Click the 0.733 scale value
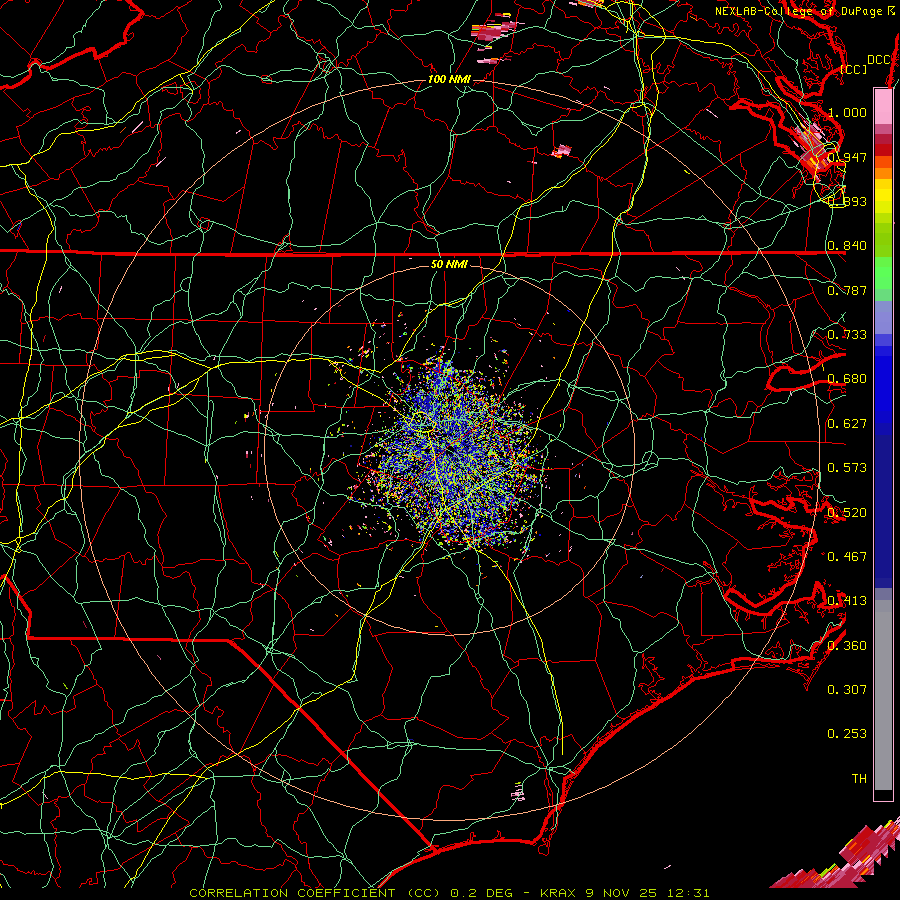This screenshot has height=900, width=900. (x=847, y=335)
